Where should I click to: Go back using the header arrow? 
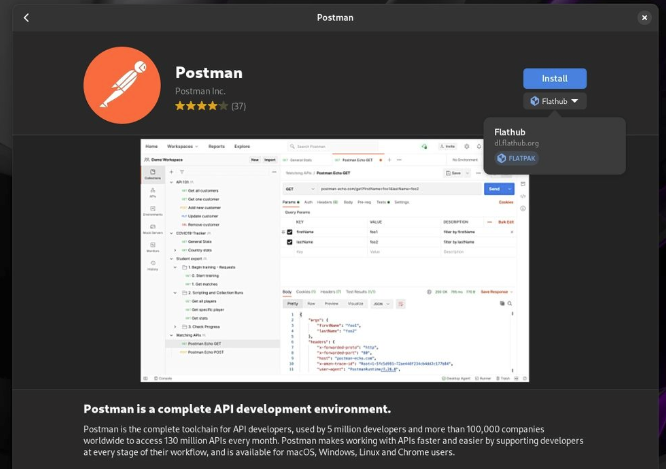pos(26,18)
